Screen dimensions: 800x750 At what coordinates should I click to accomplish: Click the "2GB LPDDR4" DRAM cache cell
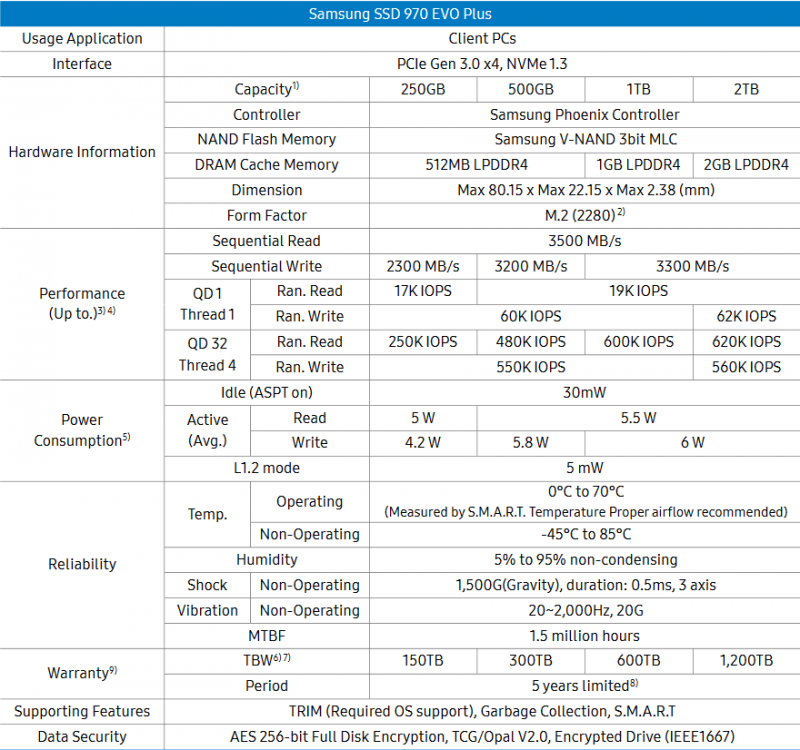click(746, 165)
